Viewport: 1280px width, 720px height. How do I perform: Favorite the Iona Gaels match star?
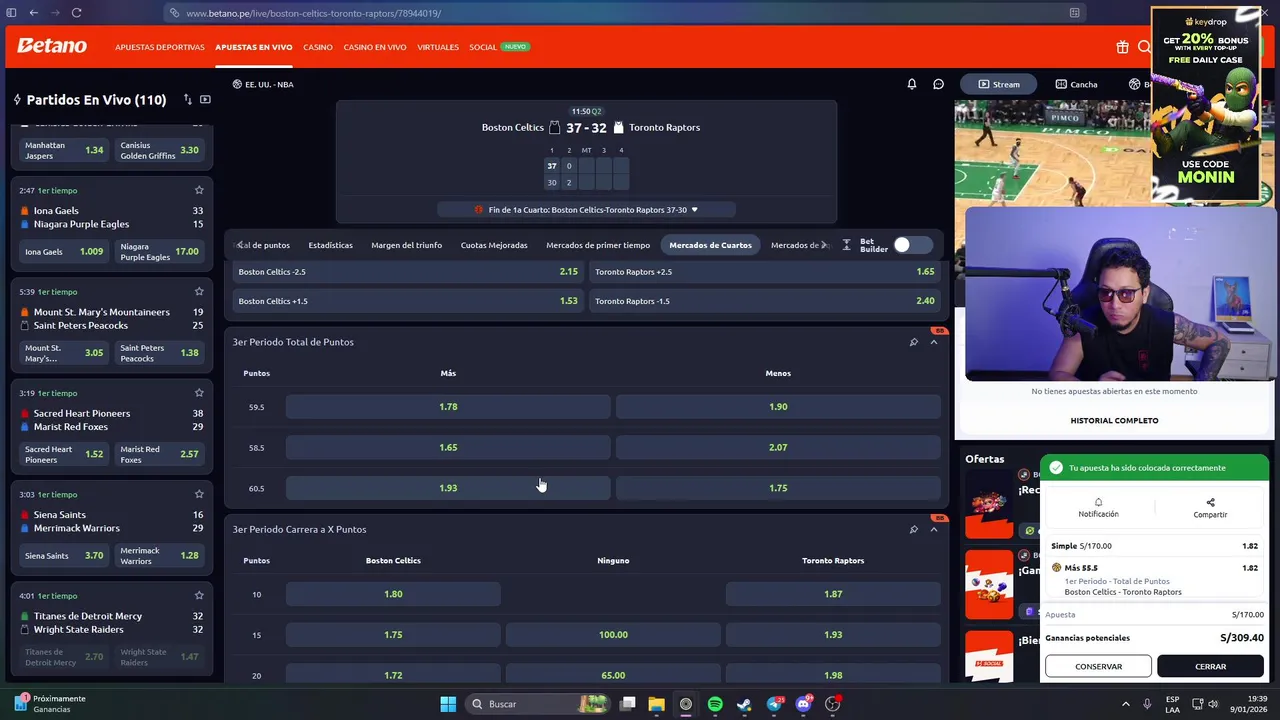coord(199,190)
